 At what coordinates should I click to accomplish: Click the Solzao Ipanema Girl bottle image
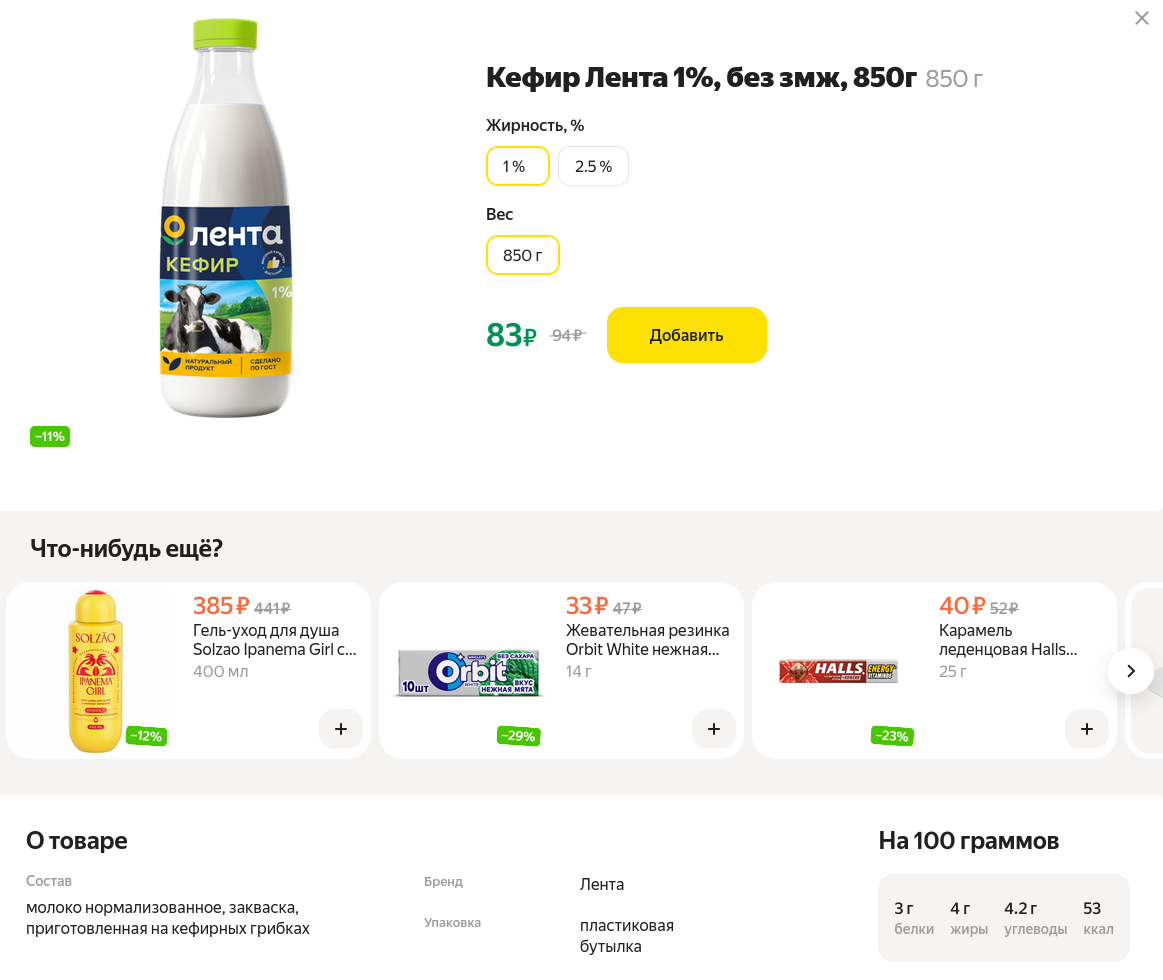(x=95, y=670)
